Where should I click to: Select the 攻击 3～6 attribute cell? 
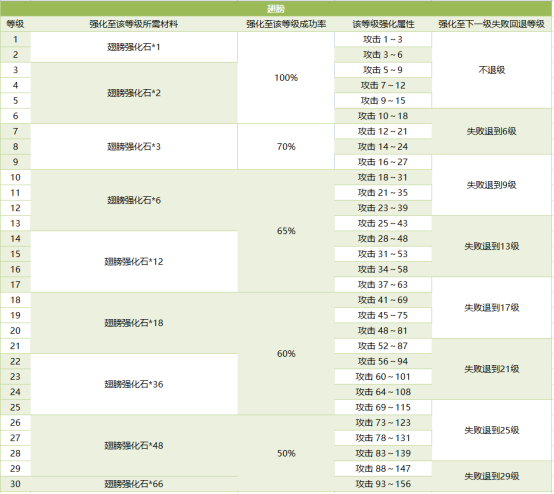pos(383,55)
